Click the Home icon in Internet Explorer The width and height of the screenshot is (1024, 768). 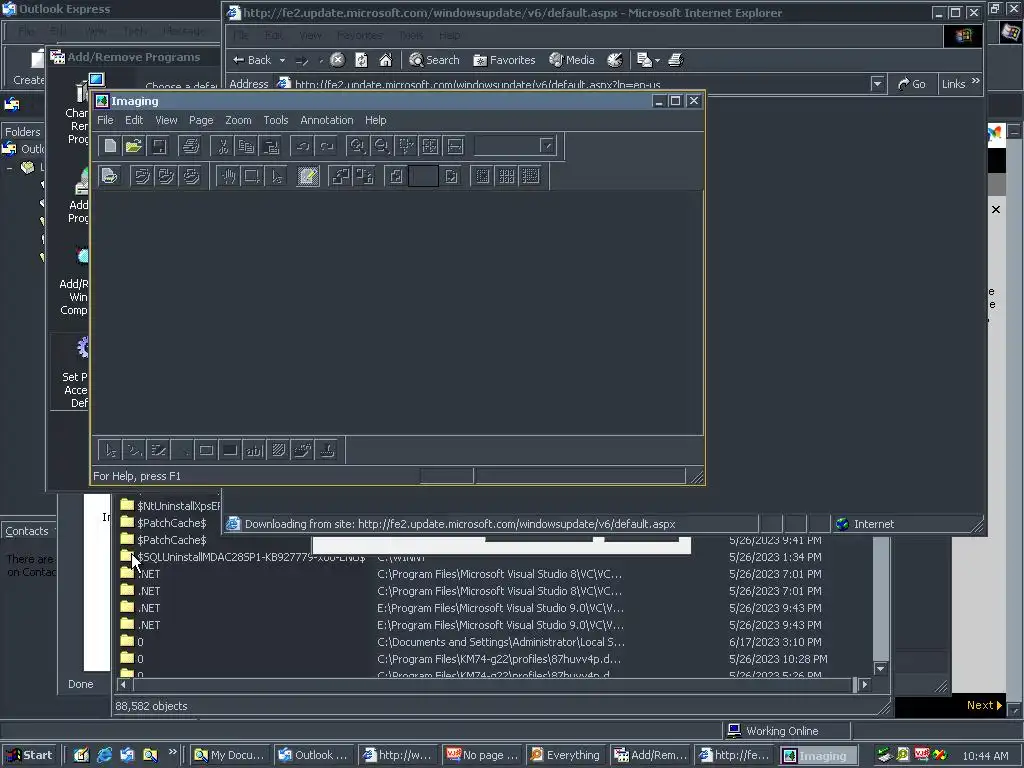pyautogui.click(x=386, y=60)
